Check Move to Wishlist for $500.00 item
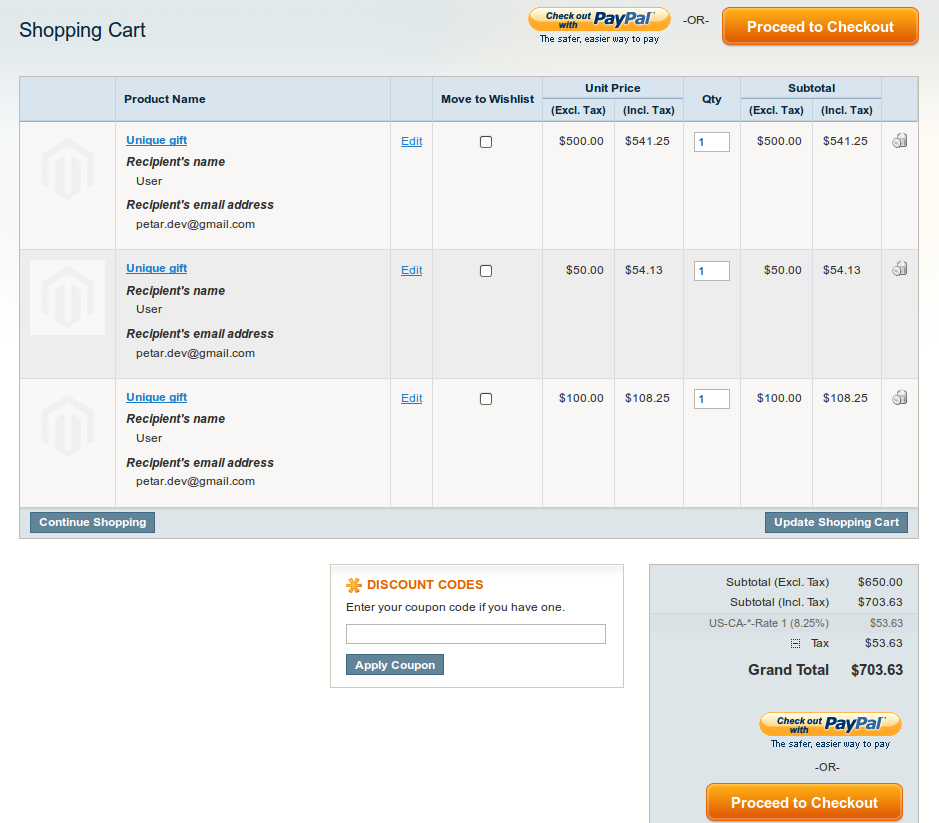Screen dimensions: 939x823 (486, 142)
